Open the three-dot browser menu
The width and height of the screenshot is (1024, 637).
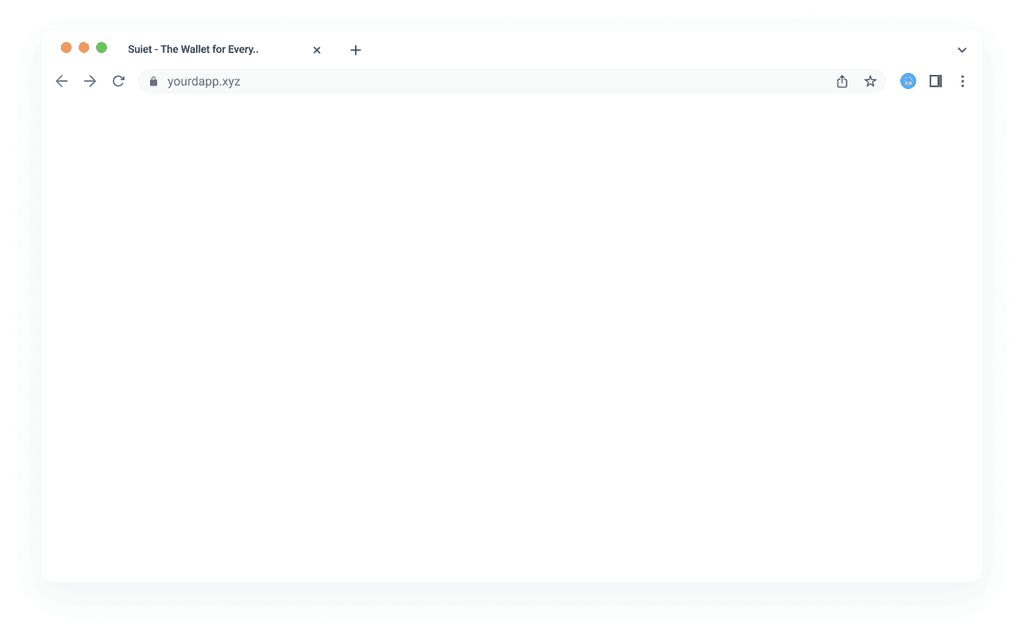[x=962, y=81]
